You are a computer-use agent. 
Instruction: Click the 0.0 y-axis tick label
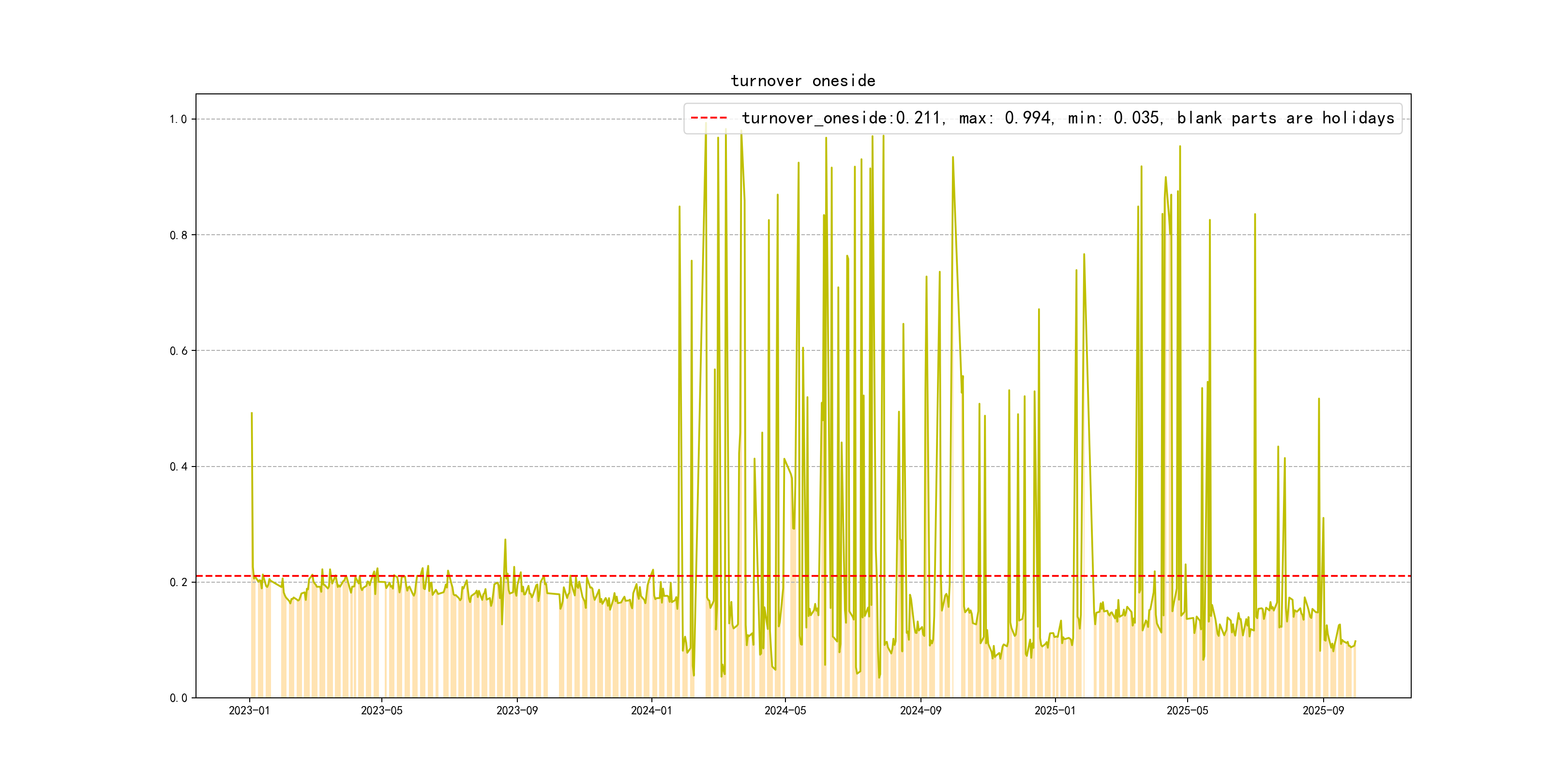coord(179,698)
